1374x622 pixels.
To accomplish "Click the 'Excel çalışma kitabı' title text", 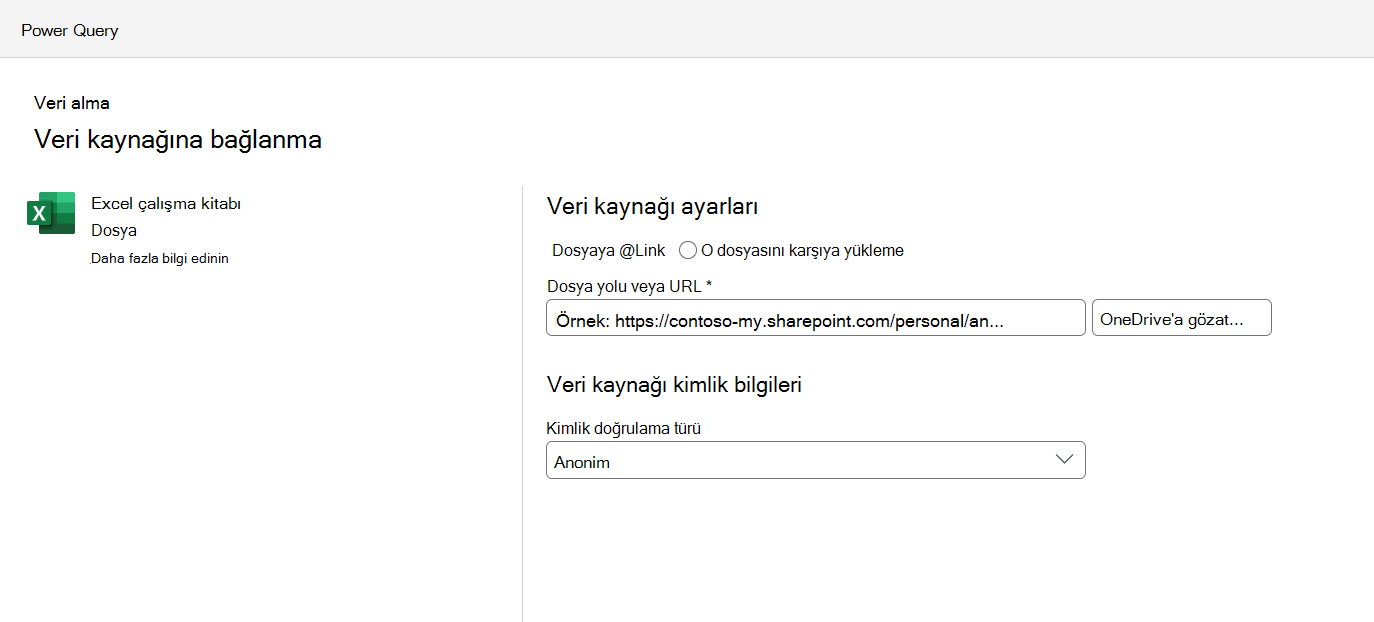I will click(x=166, y=204).
